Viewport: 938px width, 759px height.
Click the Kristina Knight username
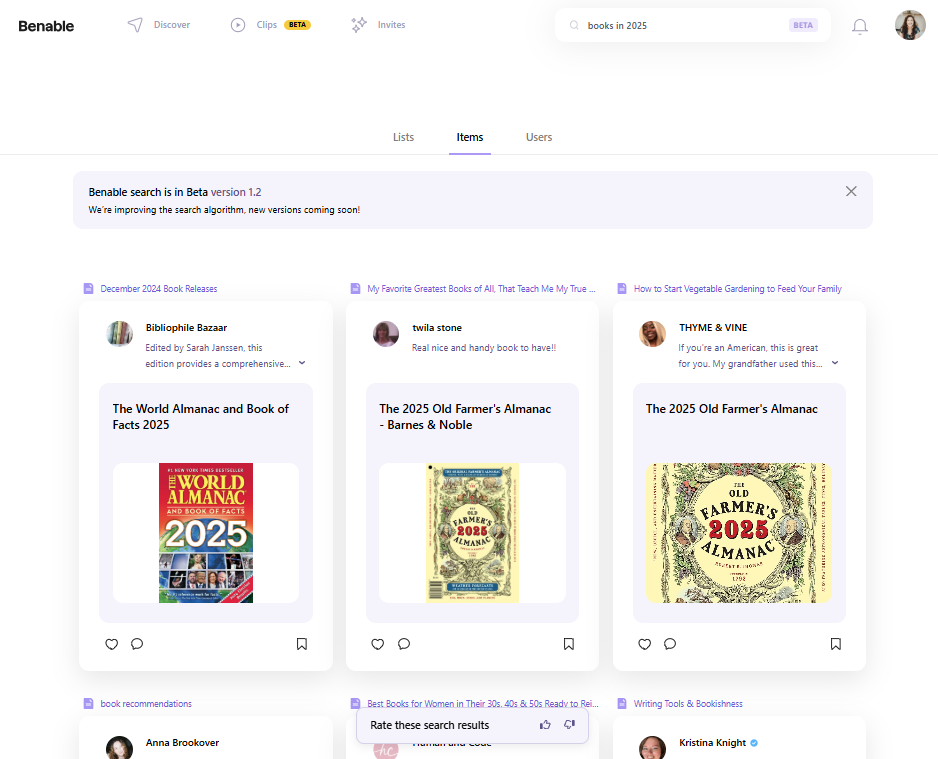pos(712,743)
